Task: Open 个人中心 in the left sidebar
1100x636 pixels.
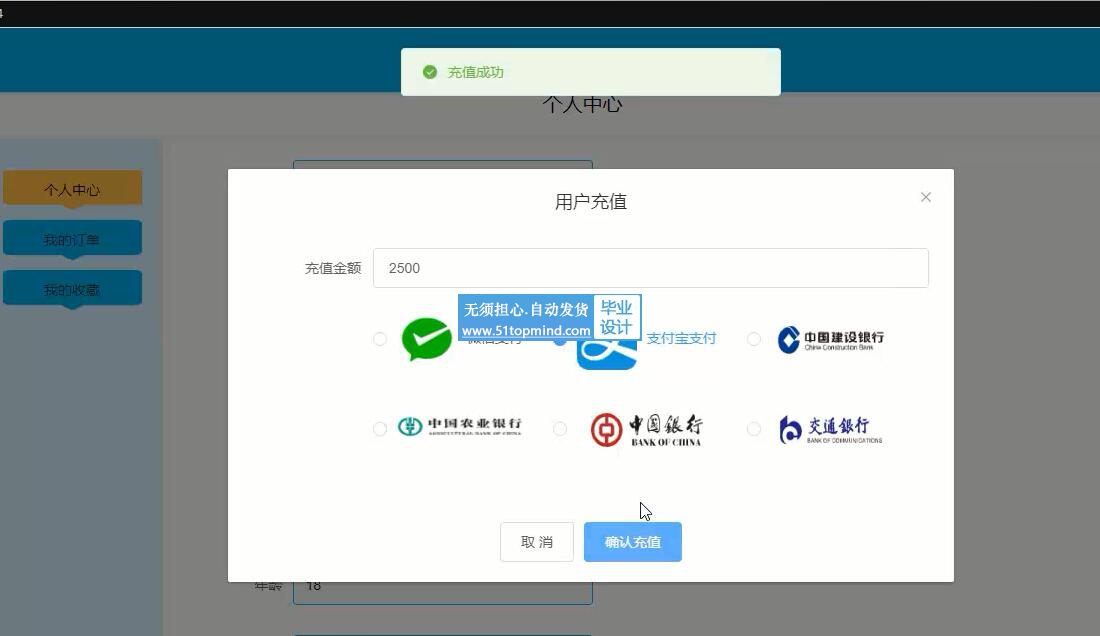Action: click(72, 189)
